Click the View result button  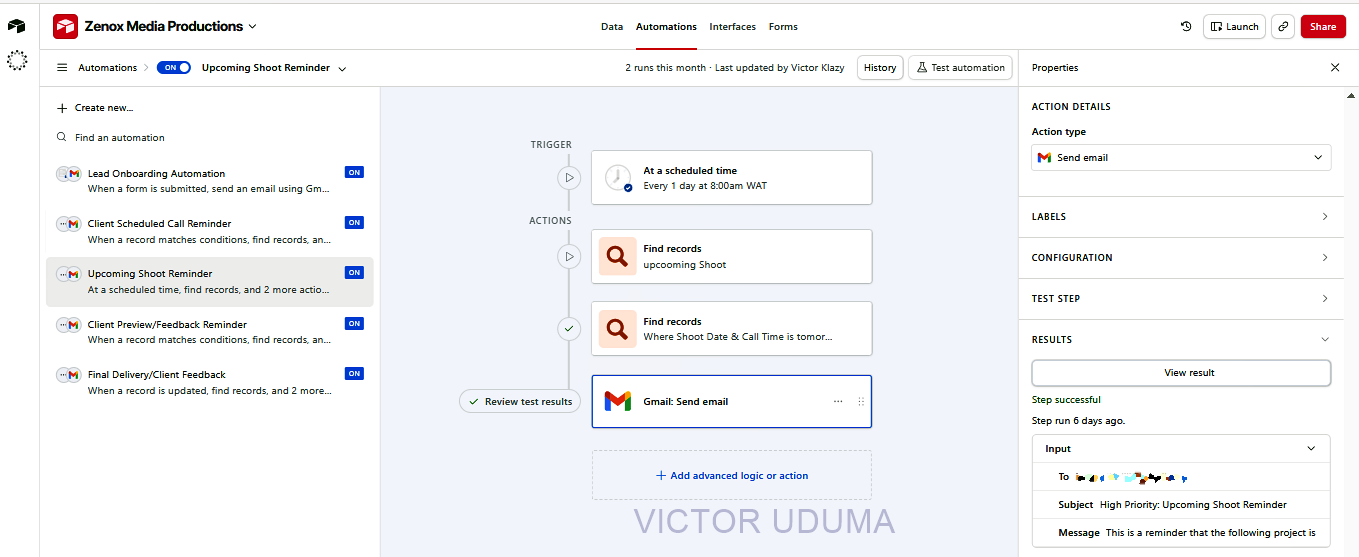click(1181, 373)
